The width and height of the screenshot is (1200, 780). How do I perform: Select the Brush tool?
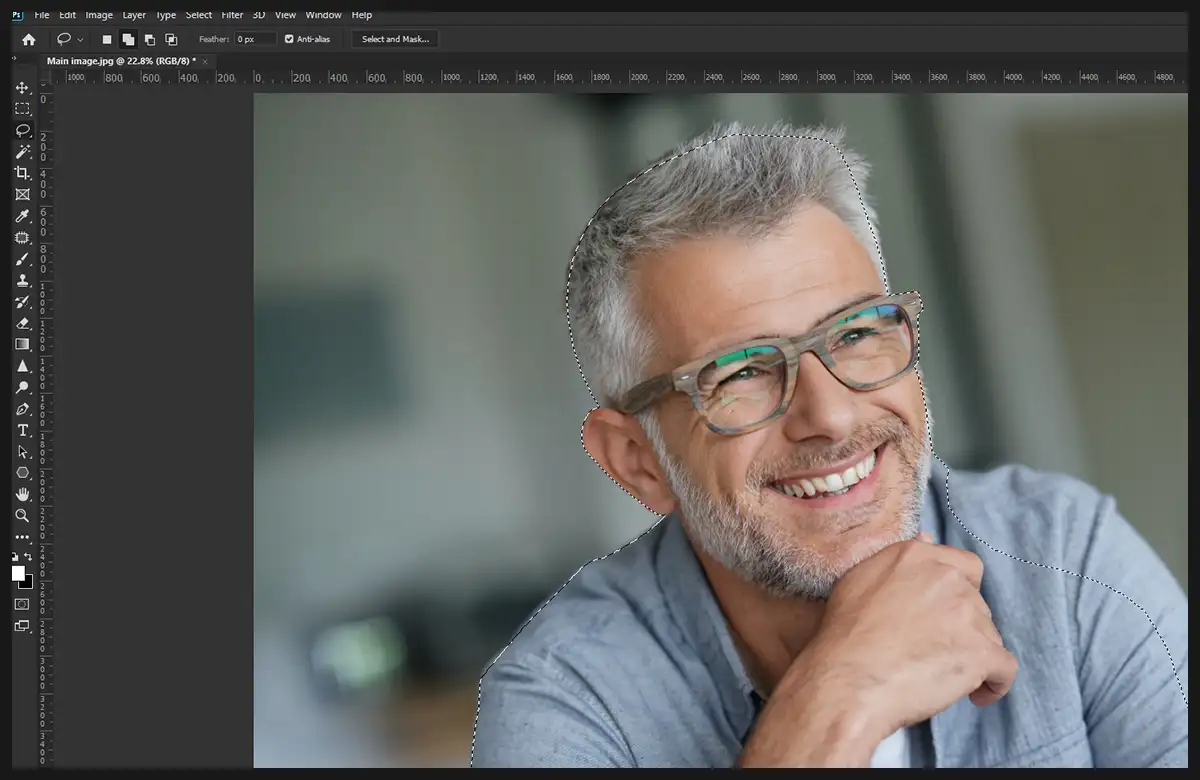pos(22,259)
